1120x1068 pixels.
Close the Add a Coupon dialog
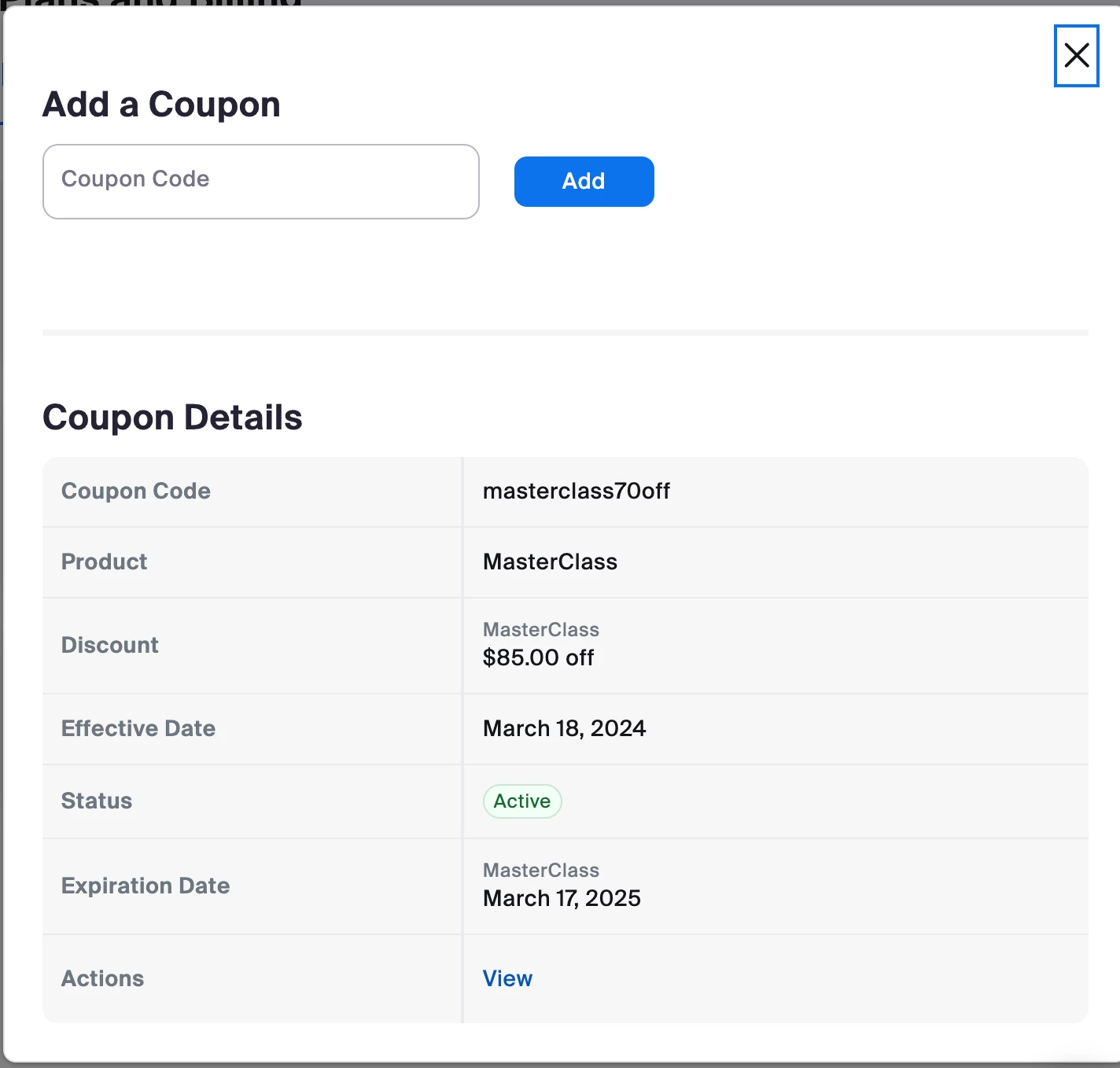[x=1076, y=56]
